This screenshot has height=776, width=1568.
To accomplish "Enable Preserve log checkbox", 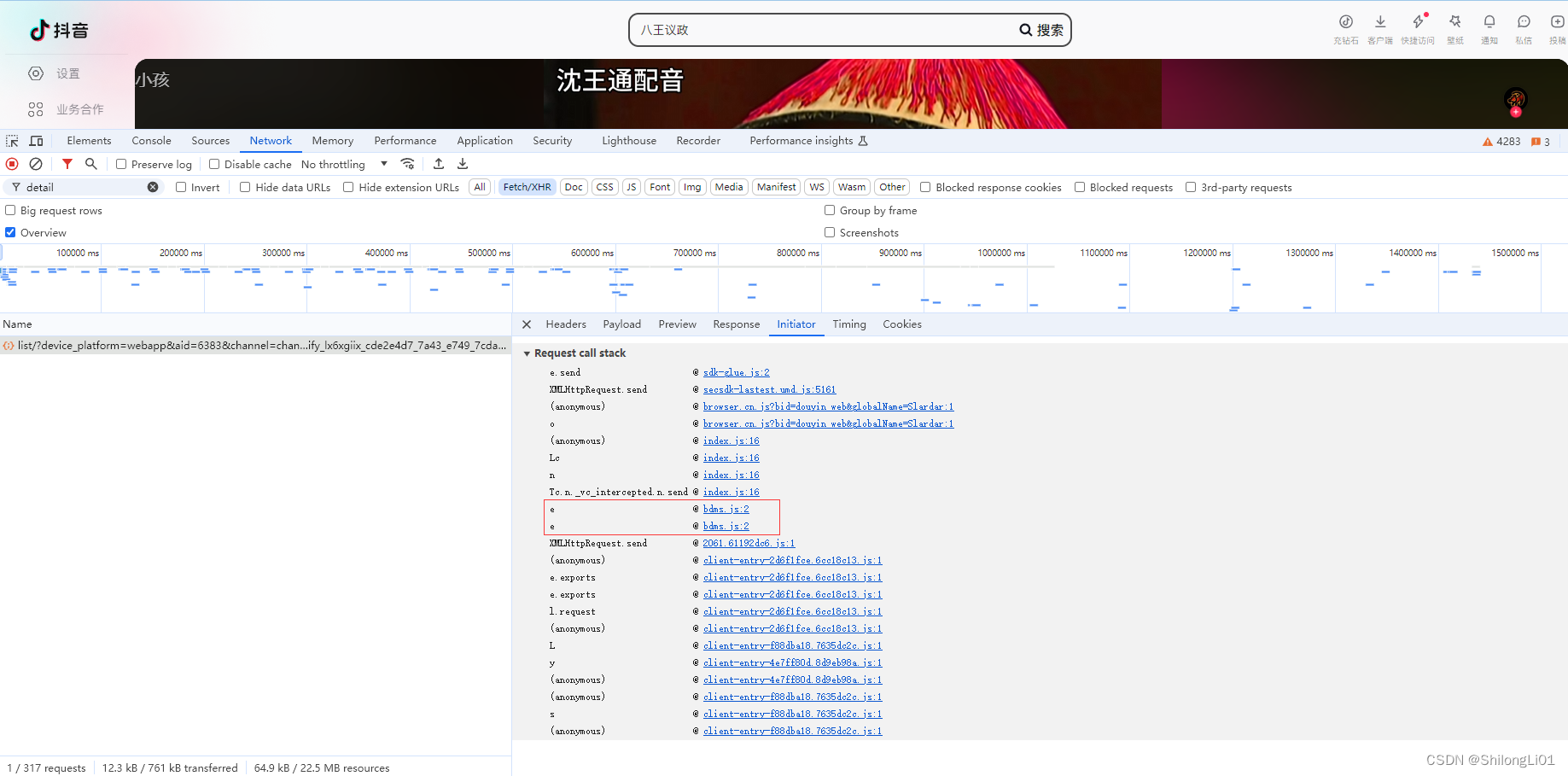I will point(121,164).
